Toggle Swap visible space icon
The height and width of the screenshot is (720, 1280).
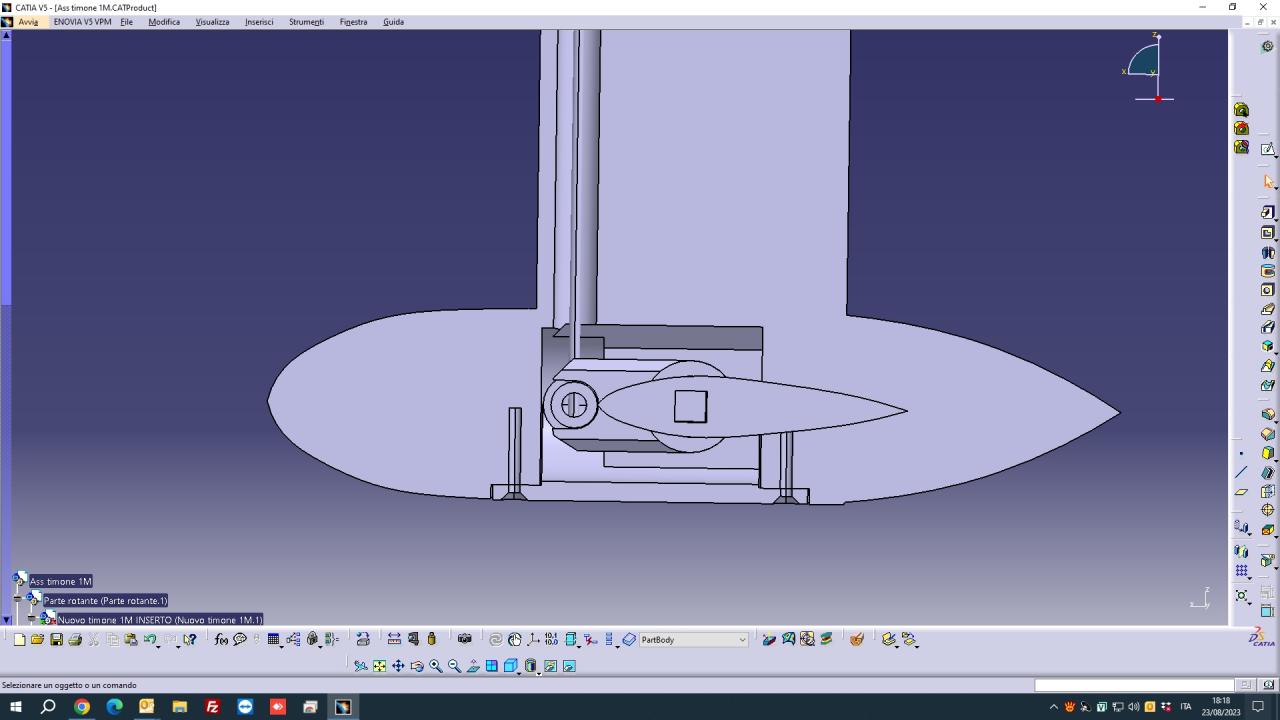[x=569, y=666]
